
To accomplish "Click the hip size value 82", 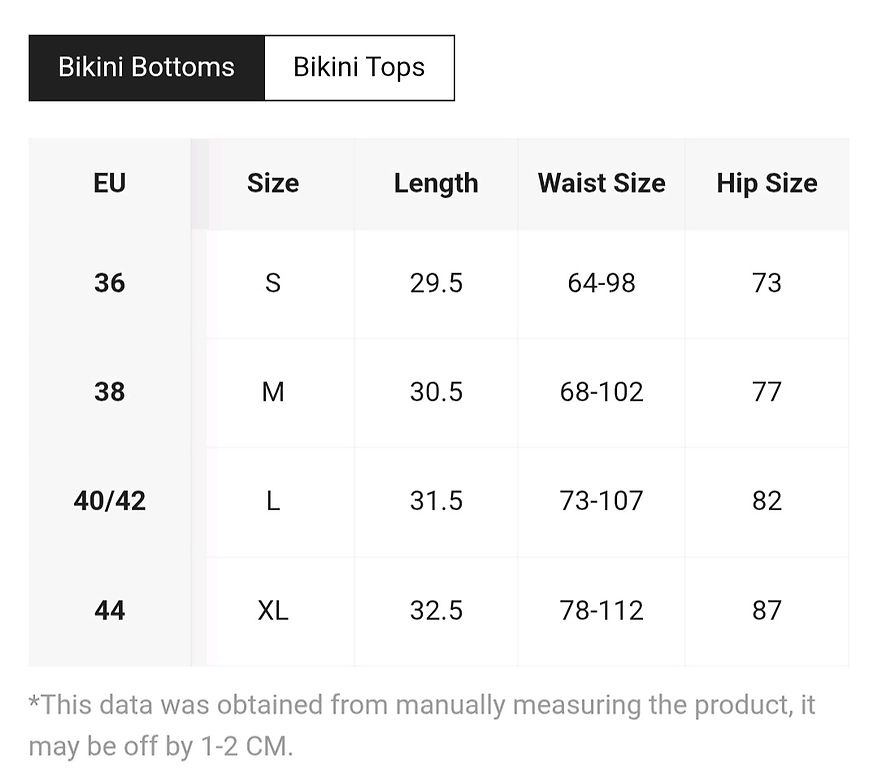I will pos(766,501).
